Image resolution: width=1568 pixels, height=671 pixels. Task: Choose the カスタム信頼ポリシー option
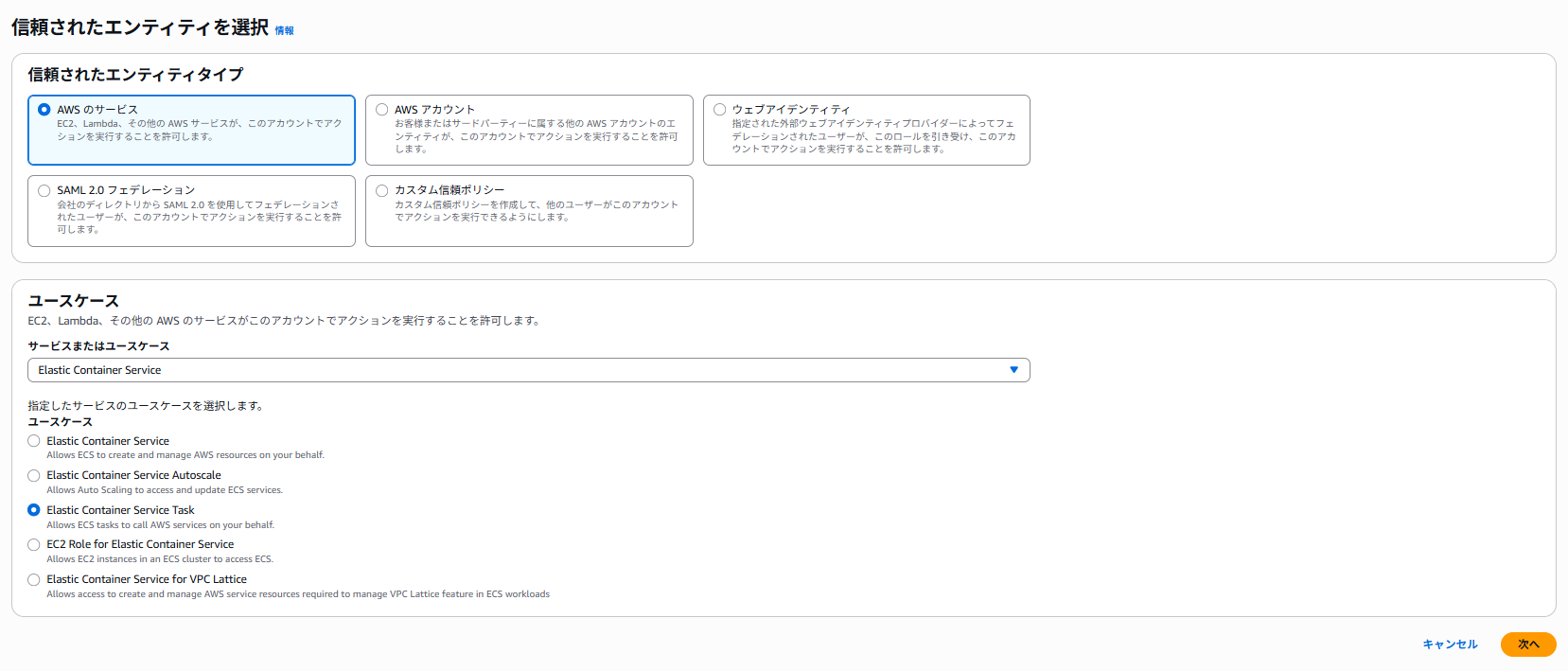coord(382,190)
